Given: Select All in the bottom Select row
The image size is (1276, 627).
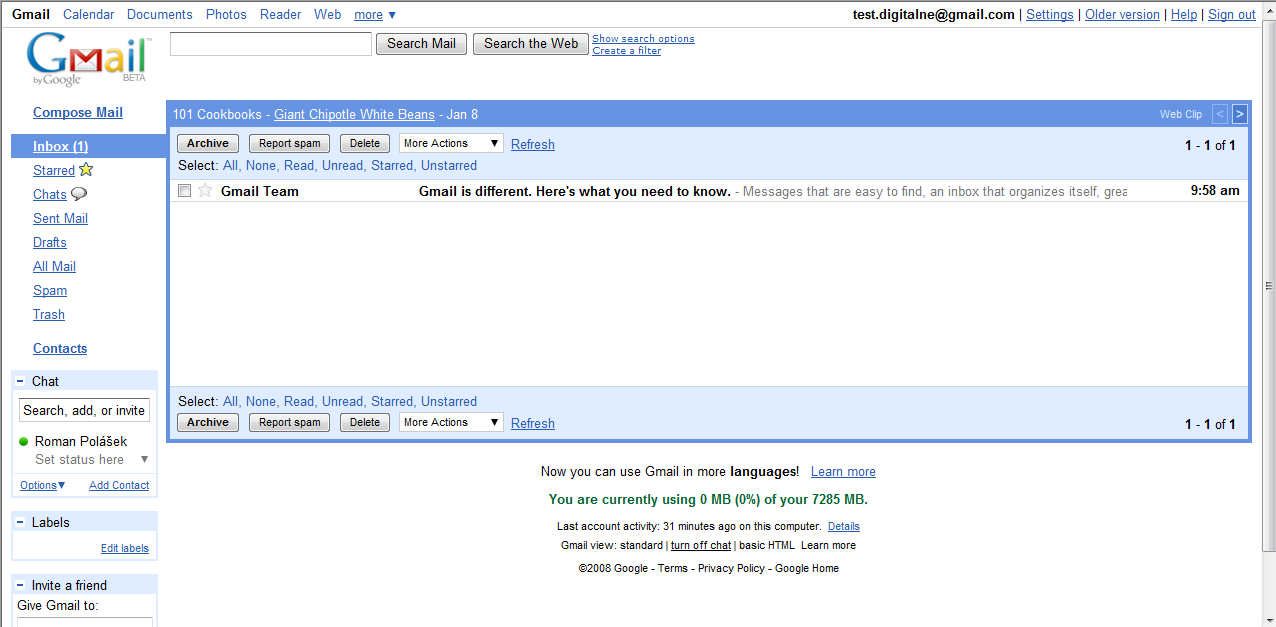Looking at the screenshot, I should coord(230,401).
